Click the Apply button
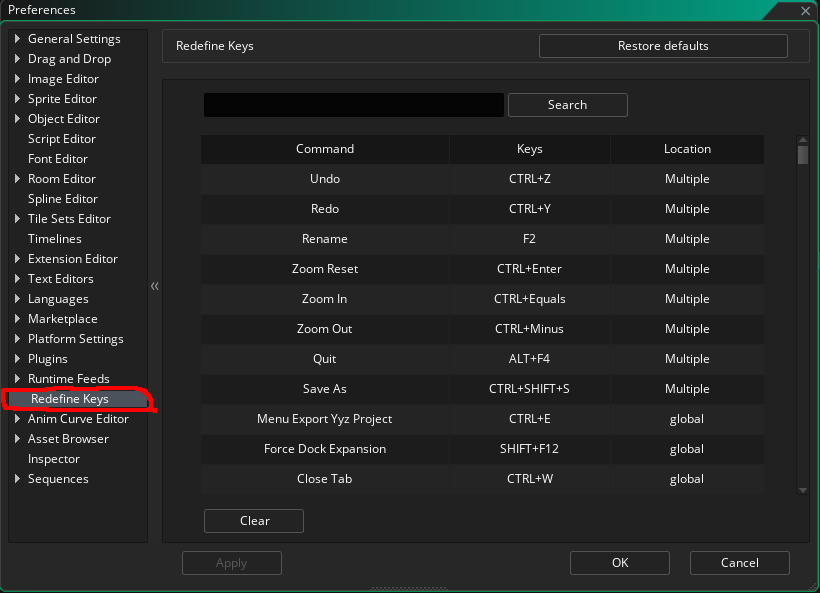 [232, 563]
